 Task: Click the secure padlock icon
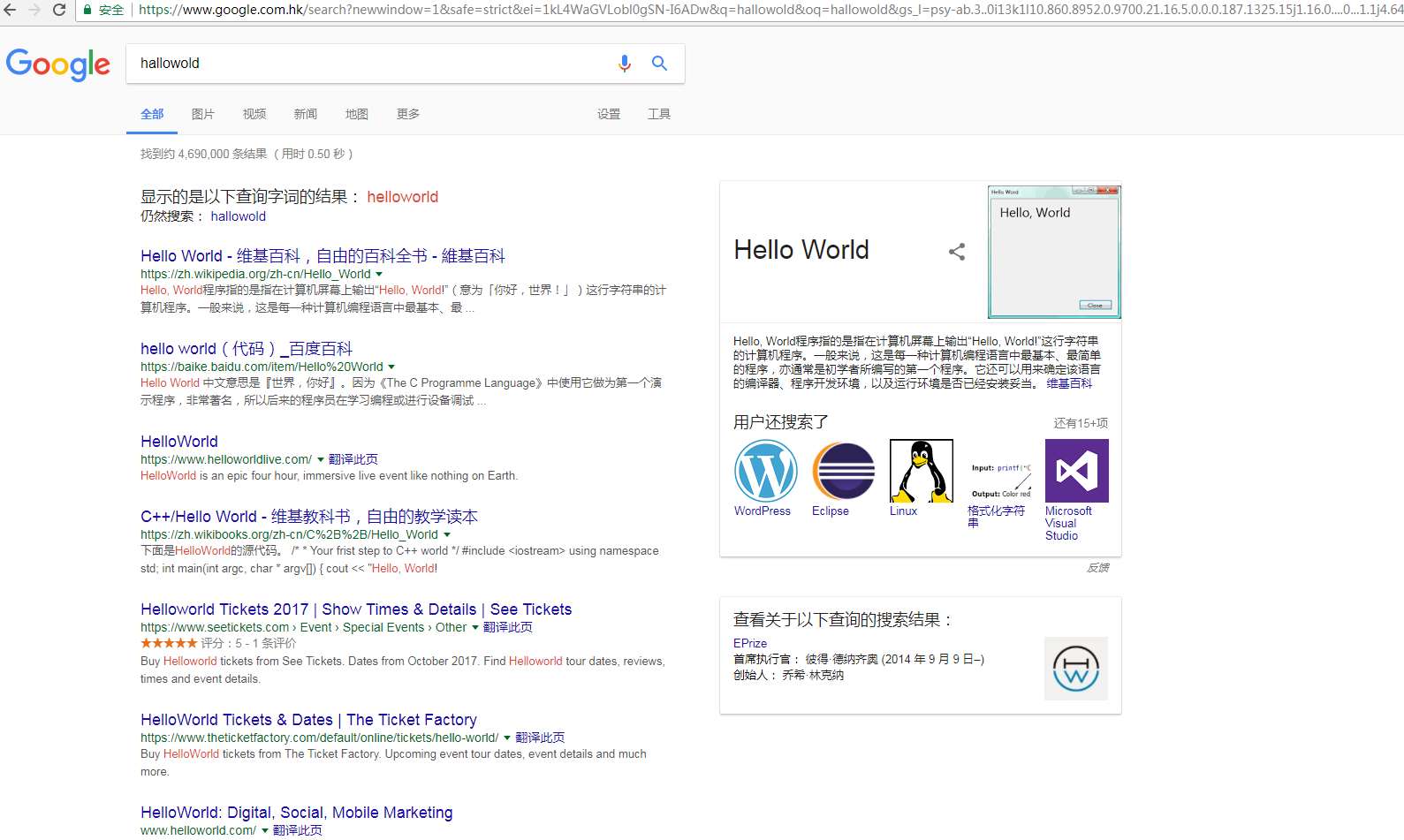pyautogui.click(x=87, y=10)
